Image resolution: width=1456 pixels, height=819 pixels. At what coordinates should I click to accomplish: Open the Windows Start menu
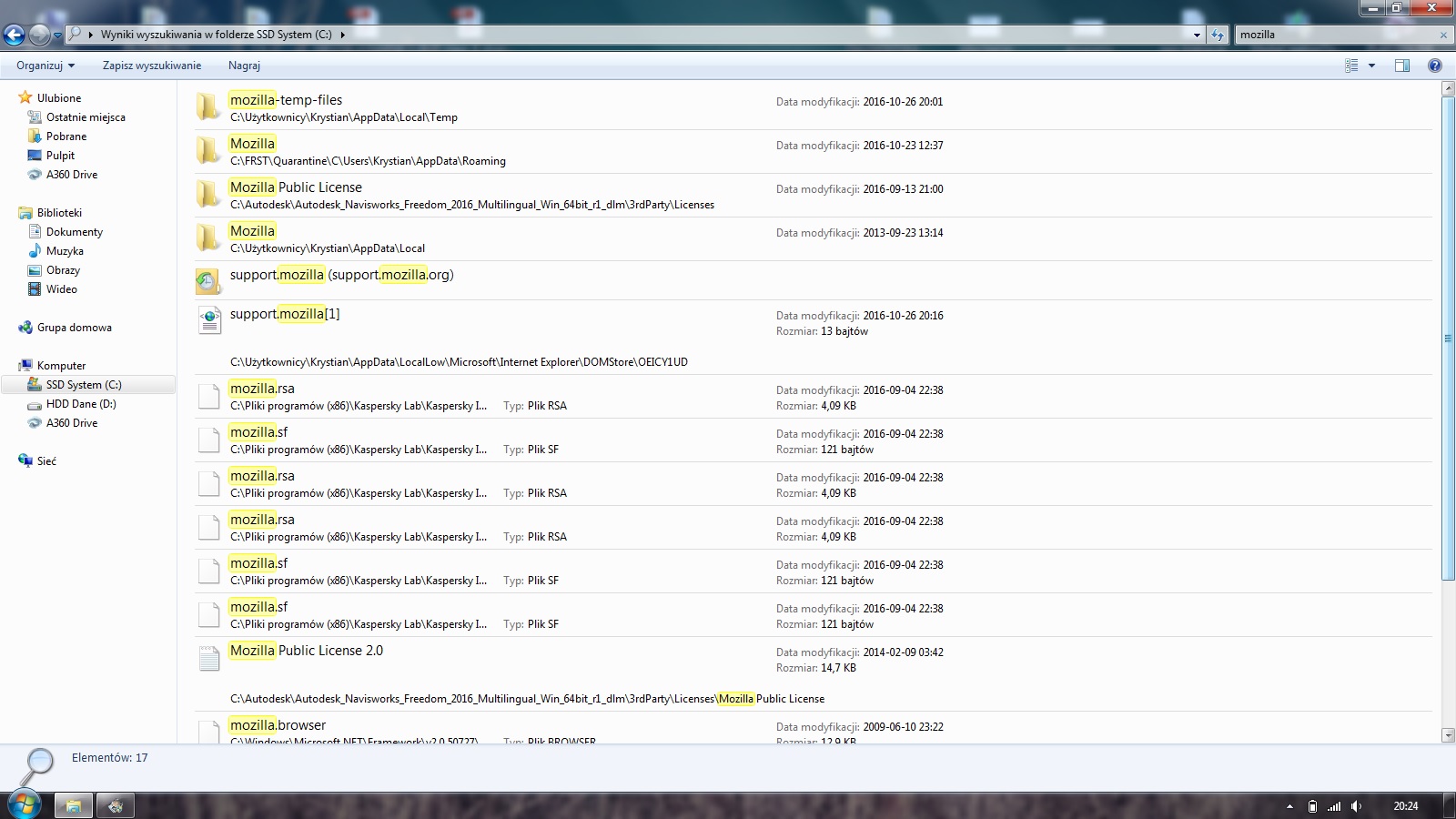[24, 805]
